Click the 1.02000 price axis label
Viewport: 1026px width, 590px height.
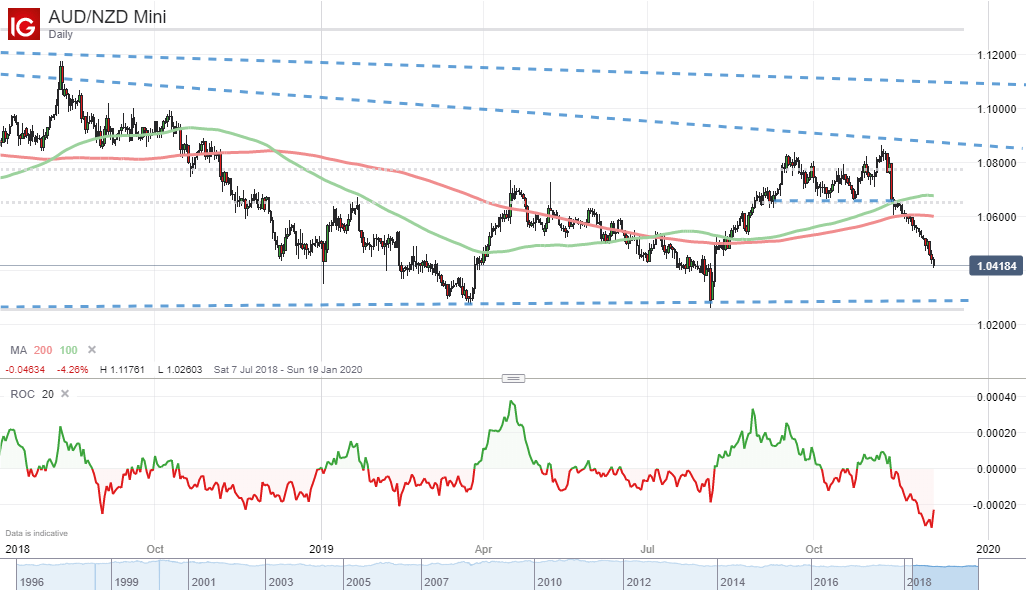coord(997,325)
